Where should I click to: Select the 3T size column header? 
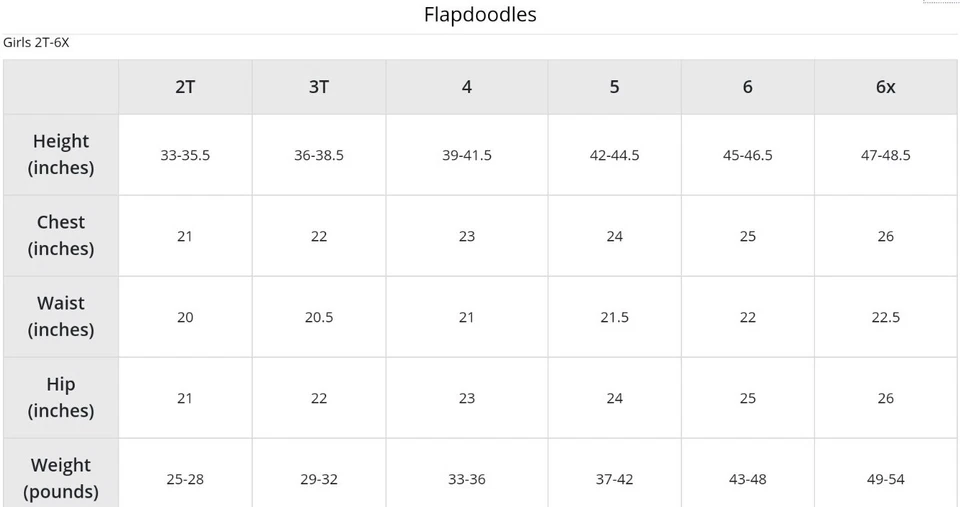[x=319, y=87]
